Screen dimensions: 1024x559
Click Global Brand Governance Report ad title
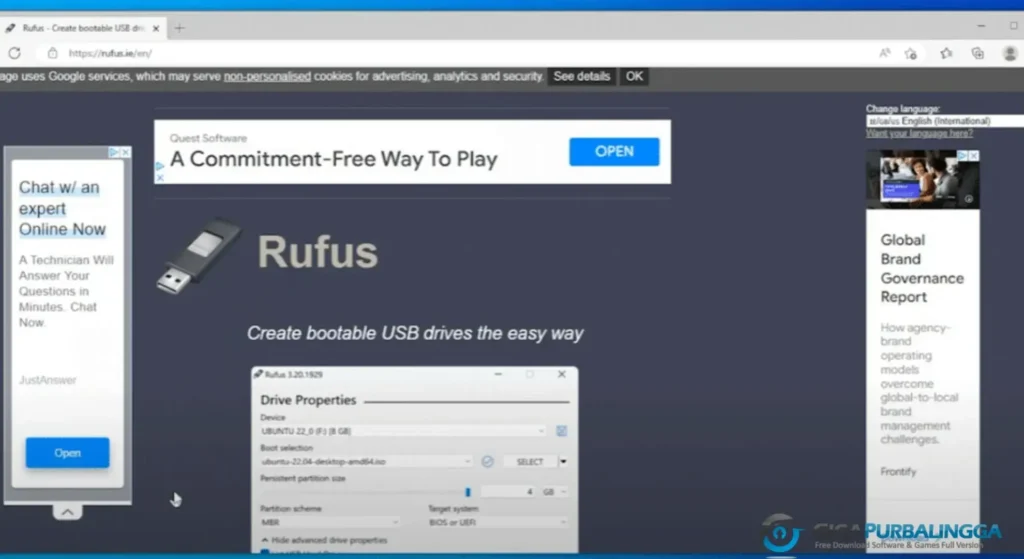pos(921,268)
